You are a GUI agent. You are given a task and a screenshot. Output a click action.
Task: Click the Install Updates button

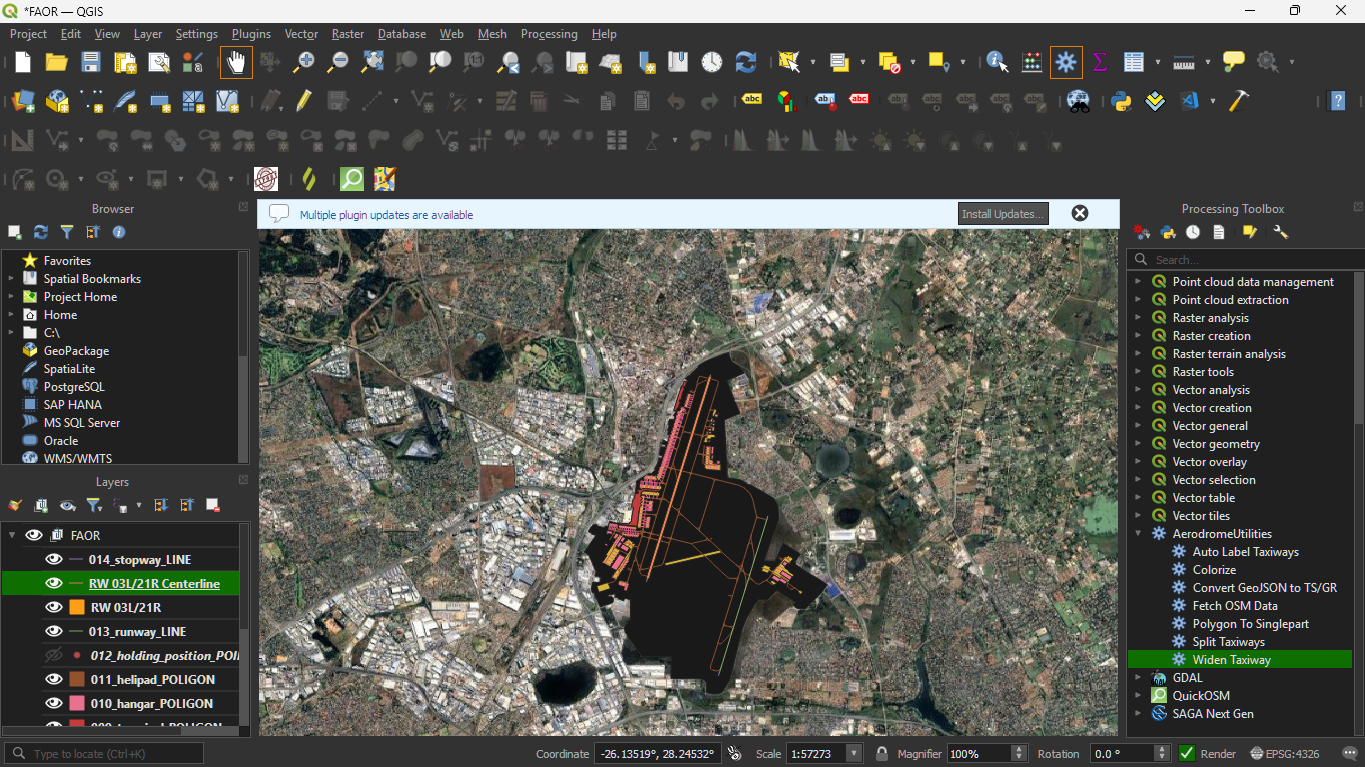(1003, 214)
